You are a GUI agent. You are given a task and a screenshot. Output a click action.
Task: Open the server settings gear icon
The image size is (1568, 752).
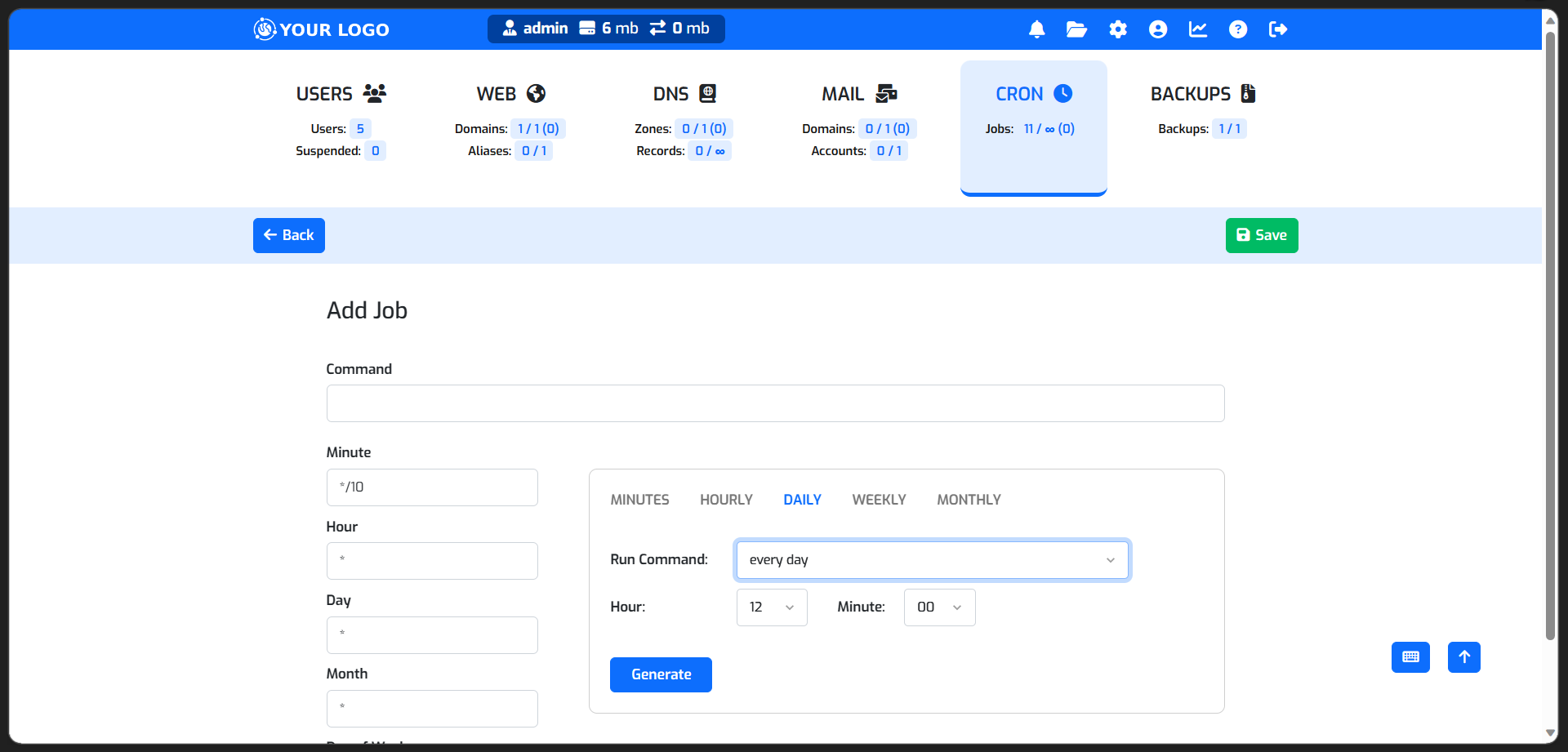[1117, 29]
